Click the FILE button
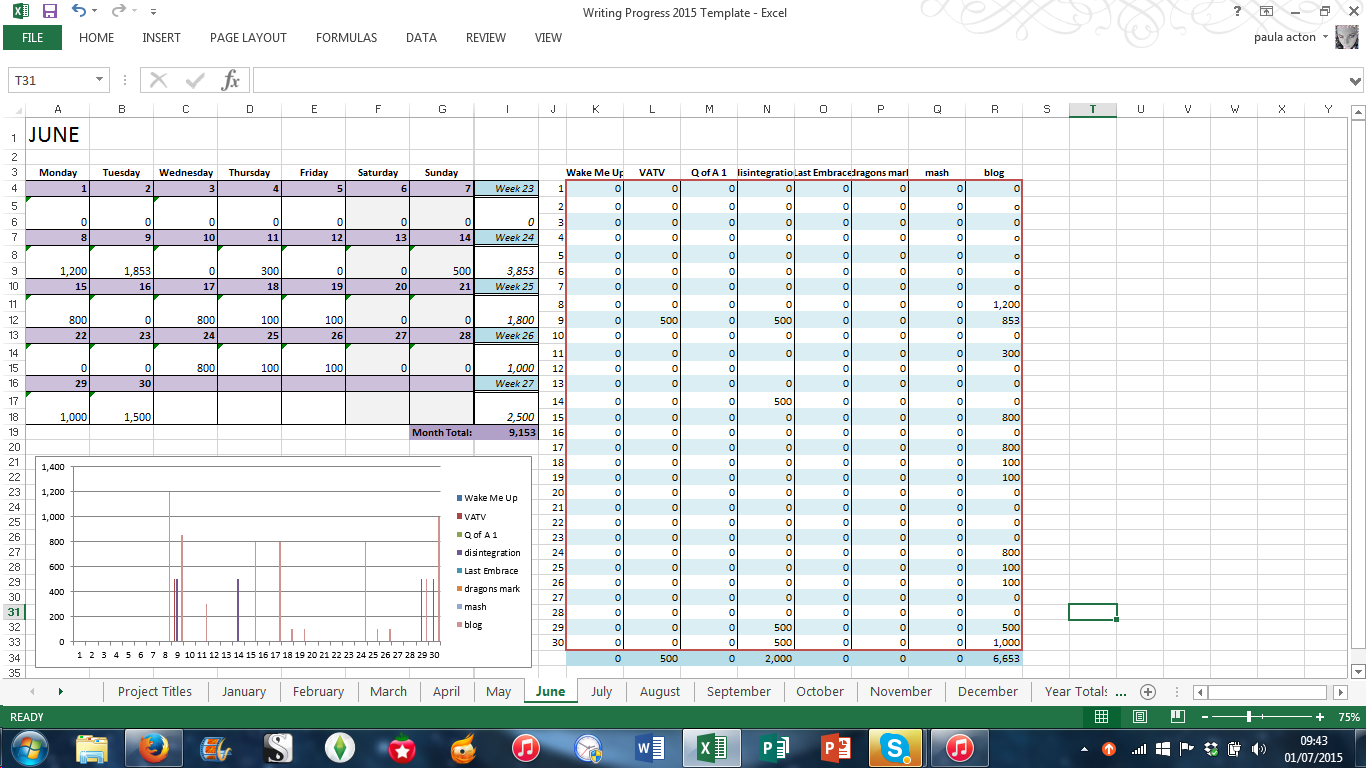1366x768 pixels. point(32,38)
